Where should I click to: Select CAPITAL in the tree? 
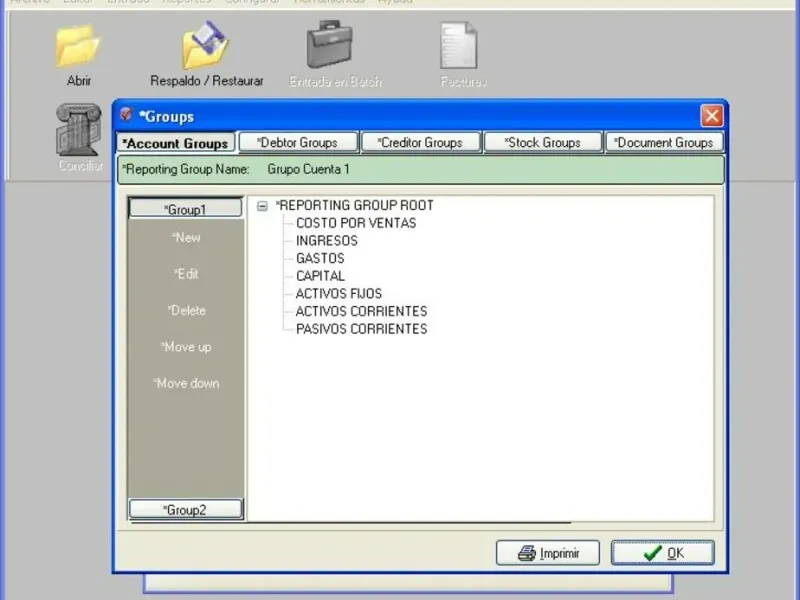pos(320,276)
